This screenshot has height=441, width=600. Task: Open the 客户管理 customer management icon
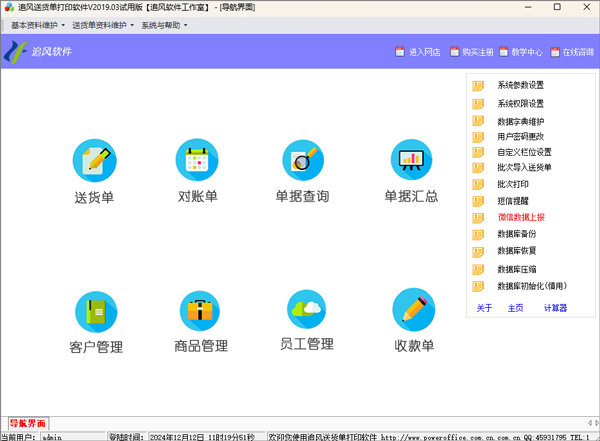pyautogui.click(x=95, y=311)
